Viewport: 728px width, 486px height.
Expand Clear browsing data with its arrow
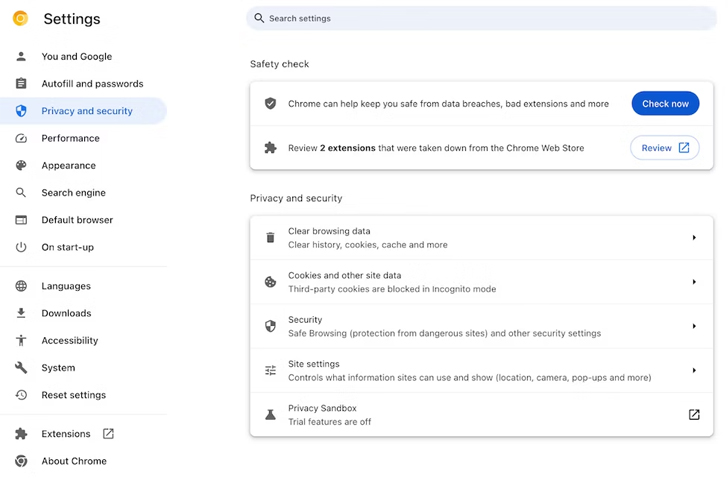694,238
